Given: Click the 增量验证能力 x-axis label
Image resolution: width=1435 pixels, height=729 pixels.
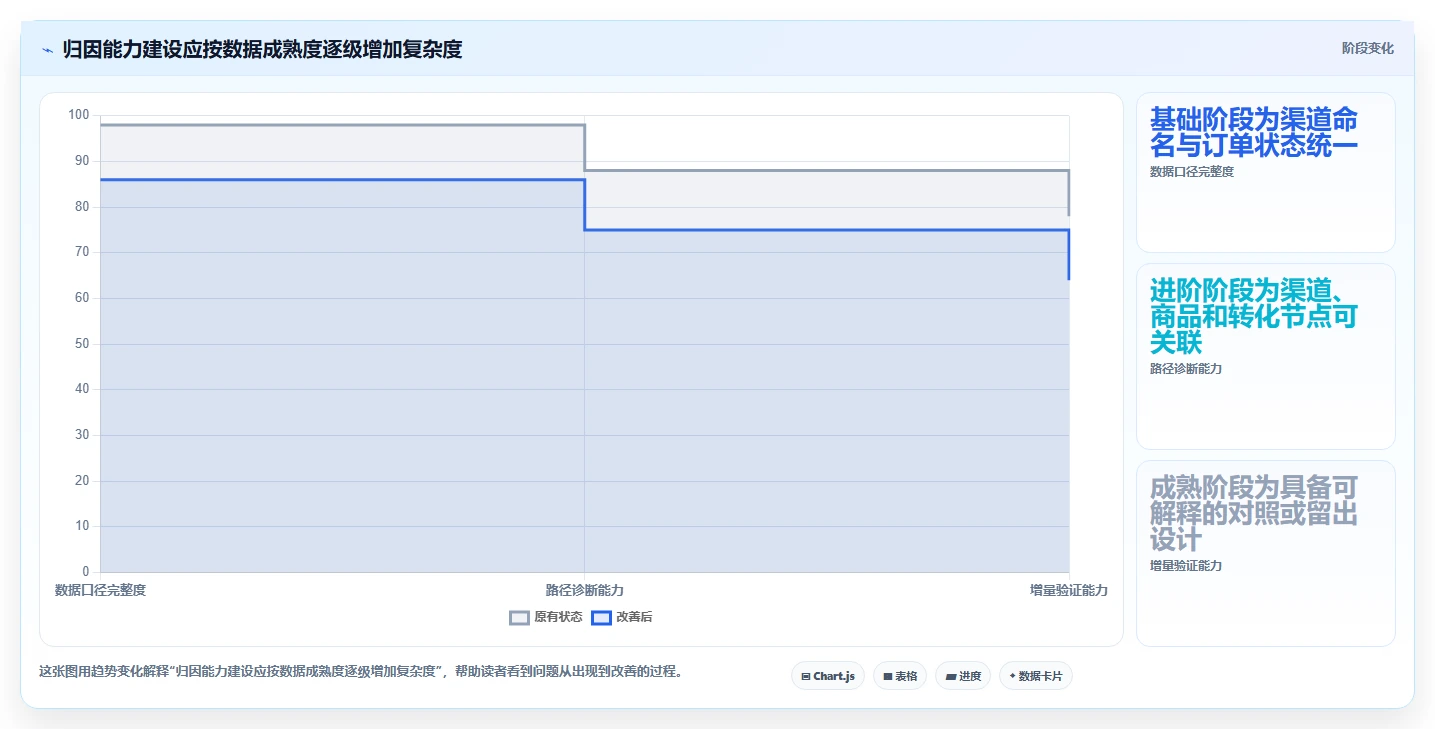Looking at the screenshot, I should 1069,591.
